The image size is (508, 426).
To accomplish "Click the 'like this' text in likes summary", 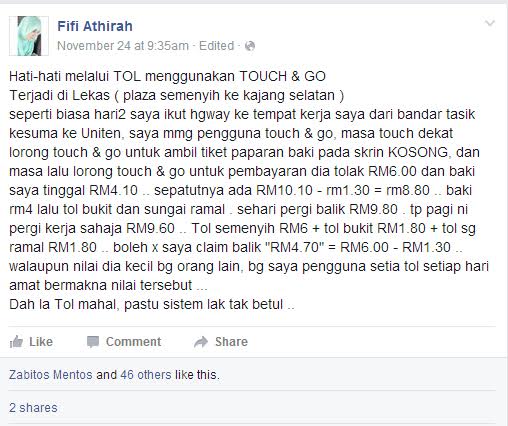I will coord(197,375).
